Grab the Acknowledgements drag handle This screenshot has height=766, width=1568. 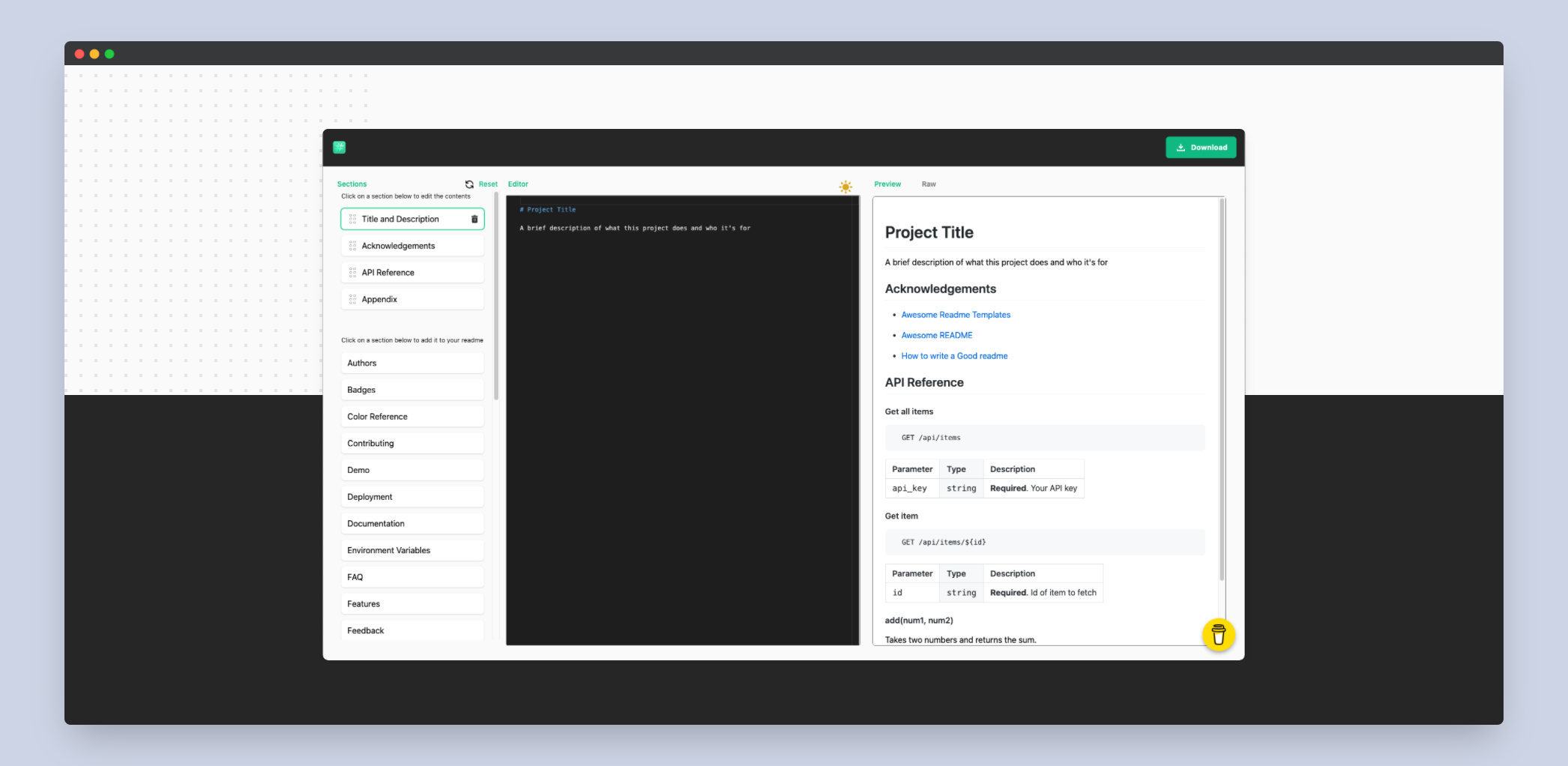[352, 246]
